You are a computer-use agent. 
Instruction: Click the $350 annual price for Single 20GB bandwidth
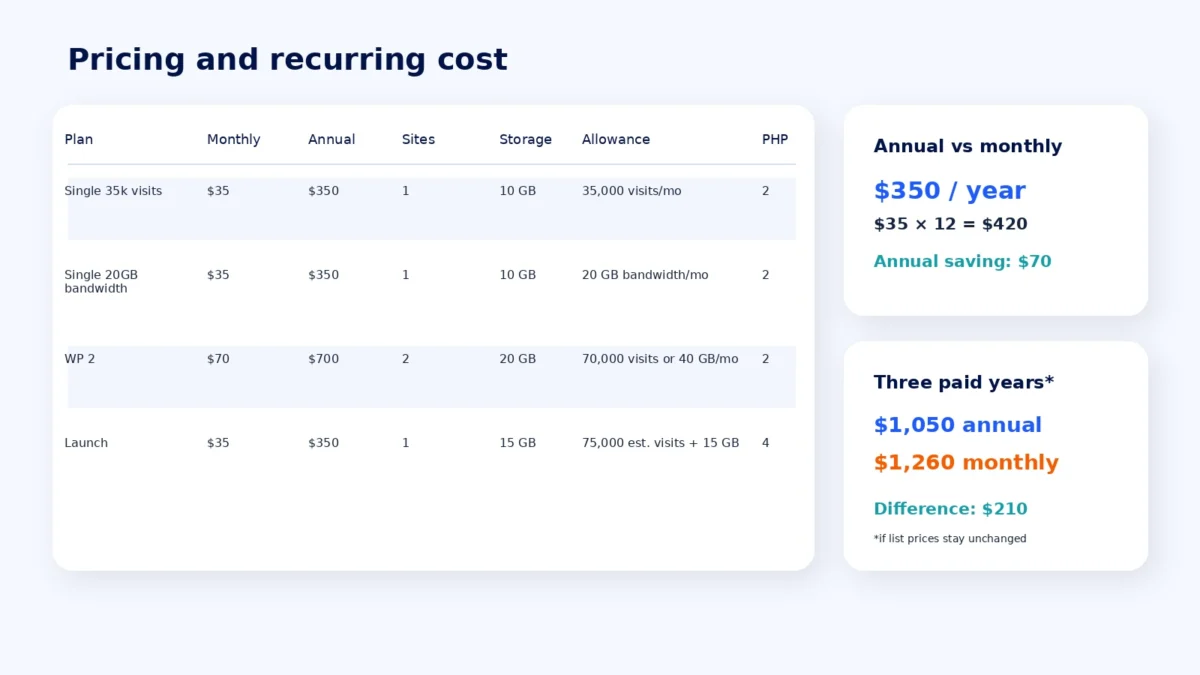click(x=323, y=275)
